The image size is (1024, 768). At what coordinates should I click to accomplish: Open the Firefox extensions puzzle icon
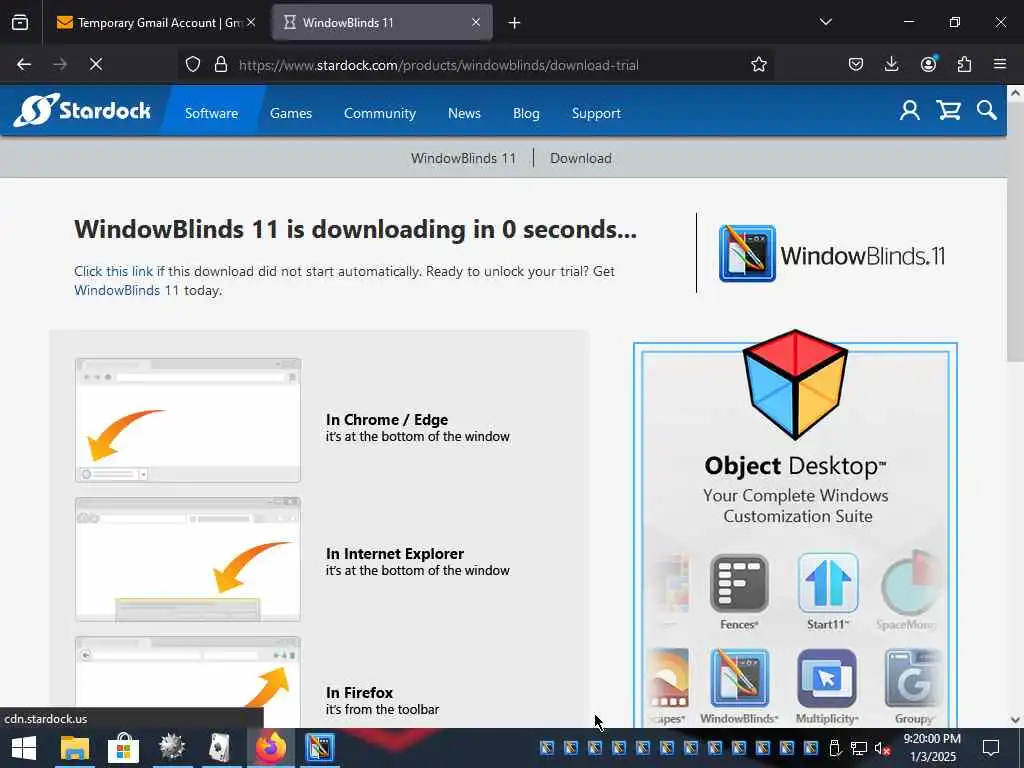pyautogui.click(x=964, y=64)
